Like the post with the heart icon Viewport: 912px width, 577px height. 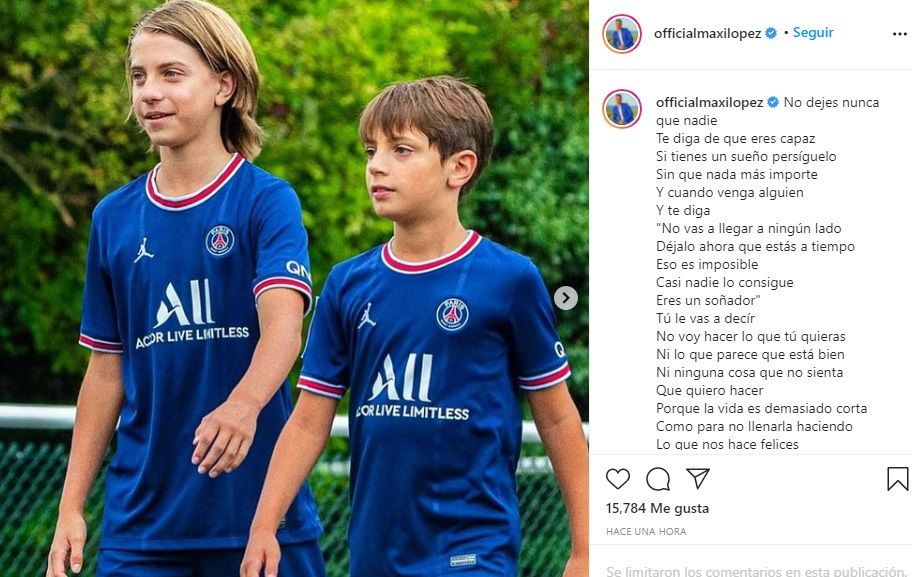(618, 479)
